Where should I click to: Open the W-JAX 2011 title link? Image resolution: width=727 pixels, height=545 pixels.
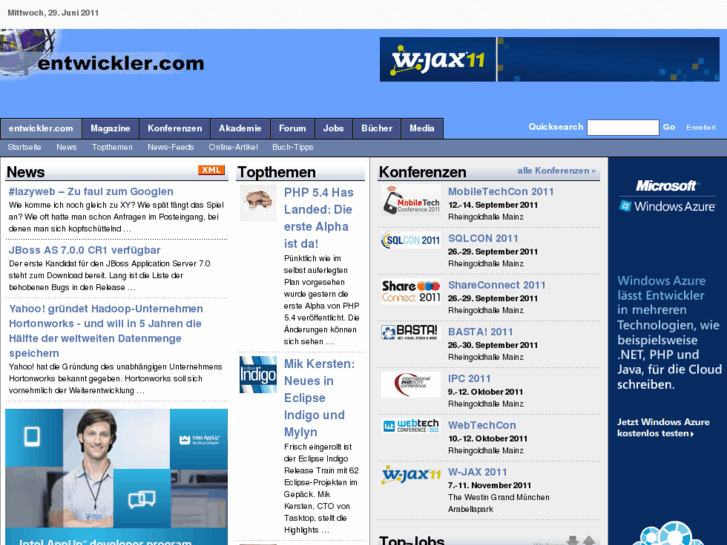click(x=478, y=472)
